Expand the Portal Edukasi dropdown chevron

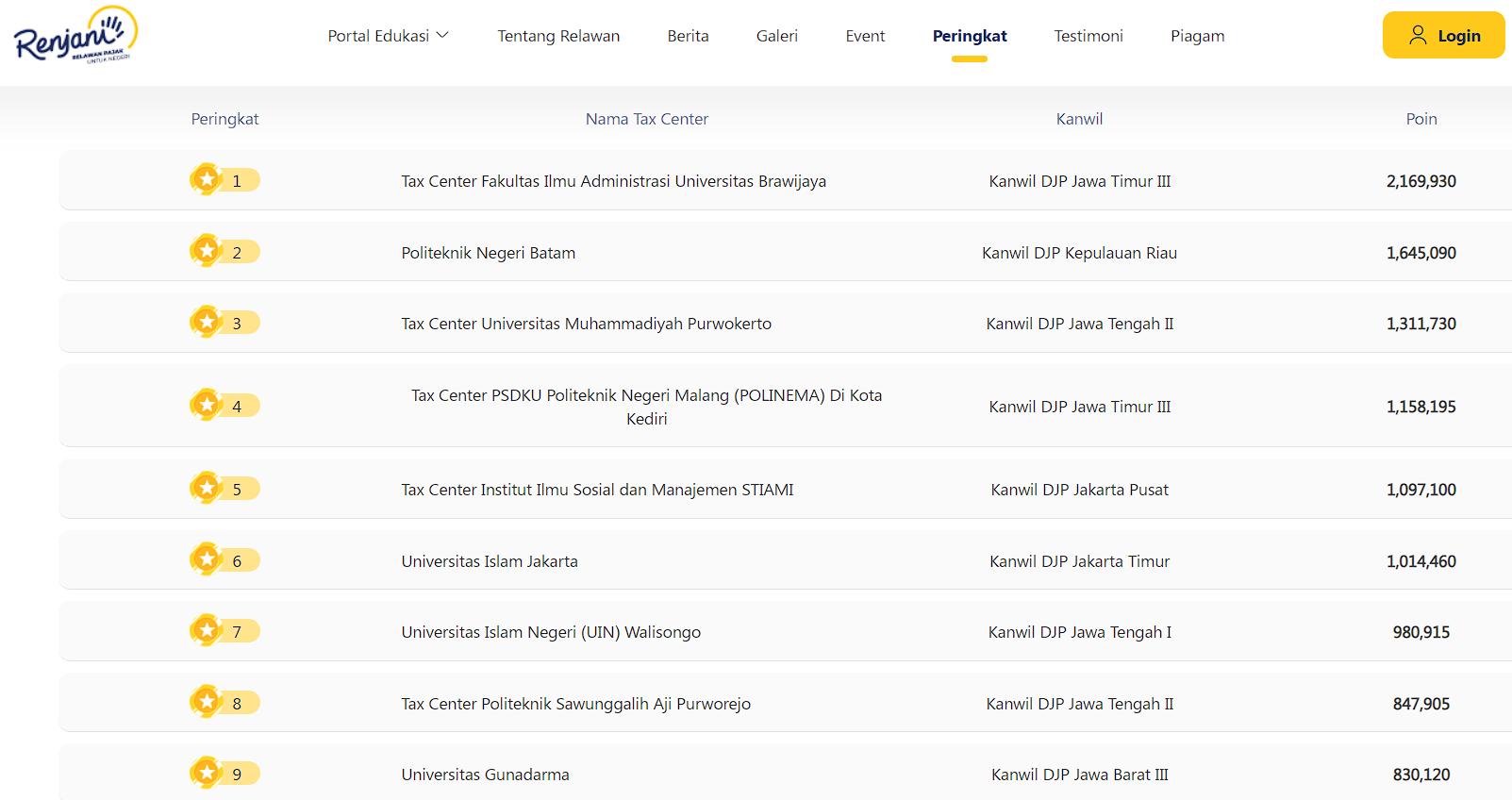coord(442,36)
